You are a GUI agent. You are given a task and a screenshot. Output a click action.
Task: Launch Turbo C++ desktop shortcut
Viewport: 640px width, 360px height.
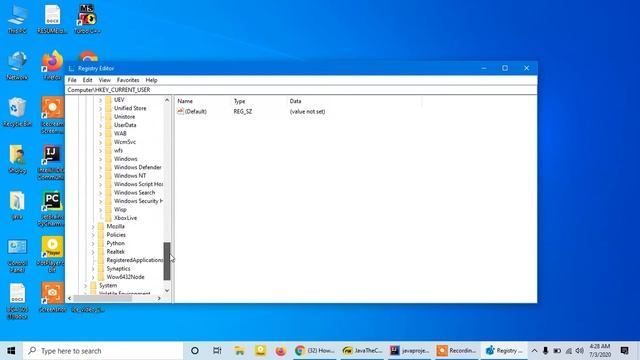pos(87,19)
